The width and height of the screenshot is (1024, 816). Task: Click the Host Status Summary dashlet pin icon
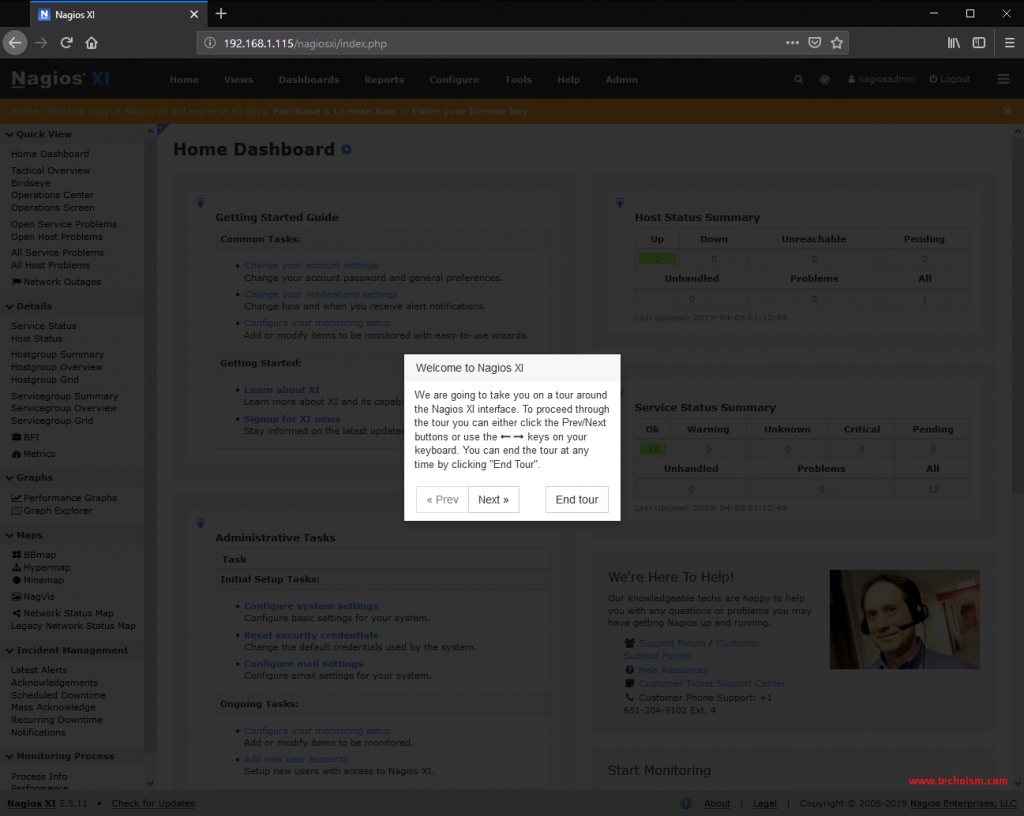(x=620, y=203)
